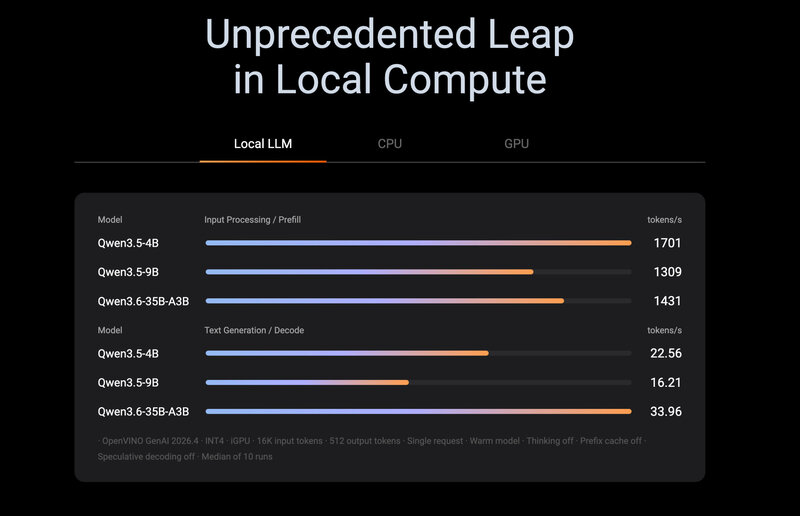This screenshot has height=516, width=800.
Task: Click the Qwen3.5-9B decode bar
Action: 418,382
